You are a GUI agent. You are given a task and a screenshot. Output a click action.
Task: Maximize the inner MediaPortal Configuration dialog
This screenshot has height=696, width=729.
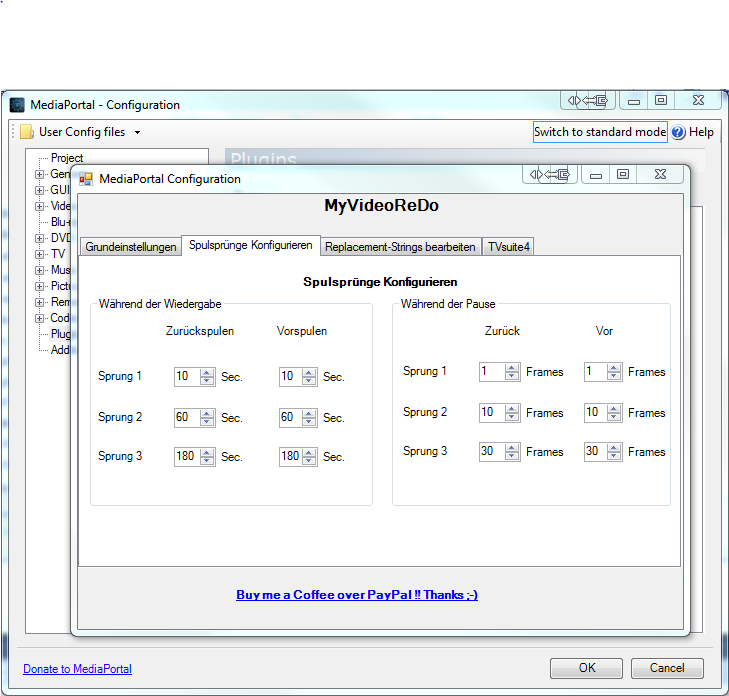(623, 175)
